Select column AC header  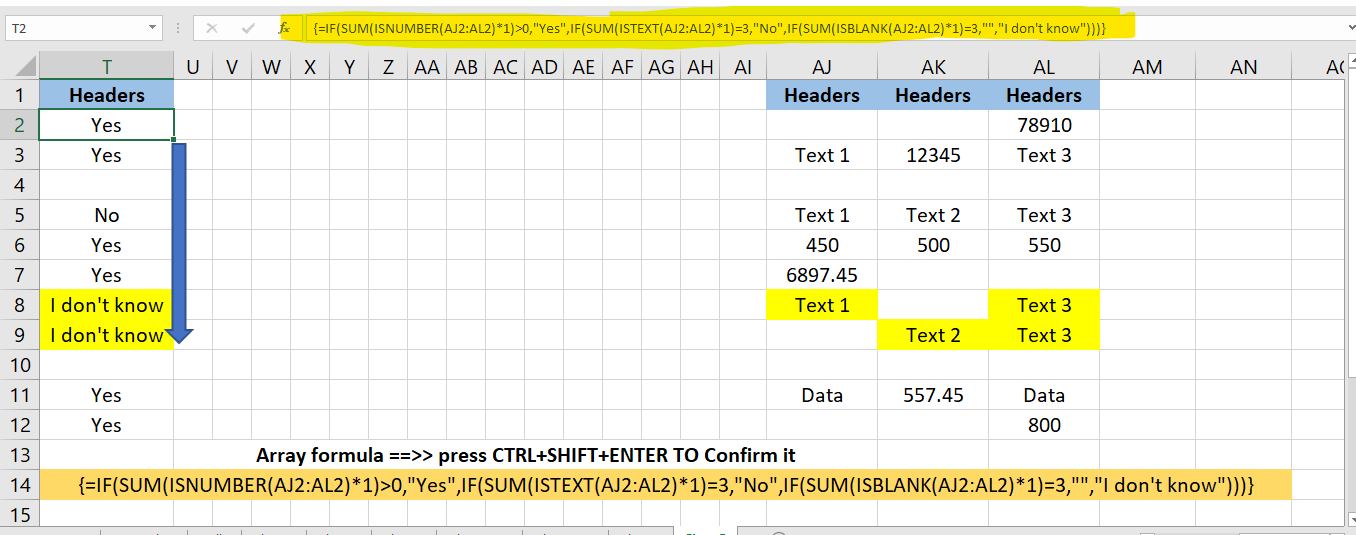point(505,67)
